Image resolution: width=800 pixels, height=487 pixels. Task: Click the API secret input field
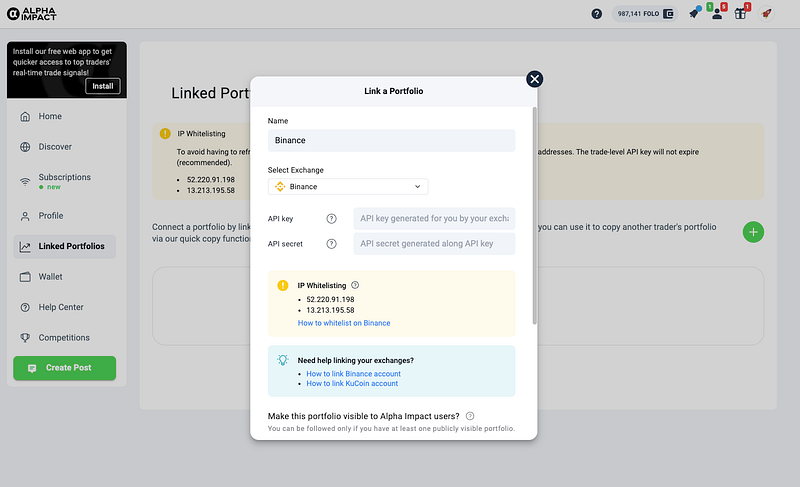pos(434,244)
